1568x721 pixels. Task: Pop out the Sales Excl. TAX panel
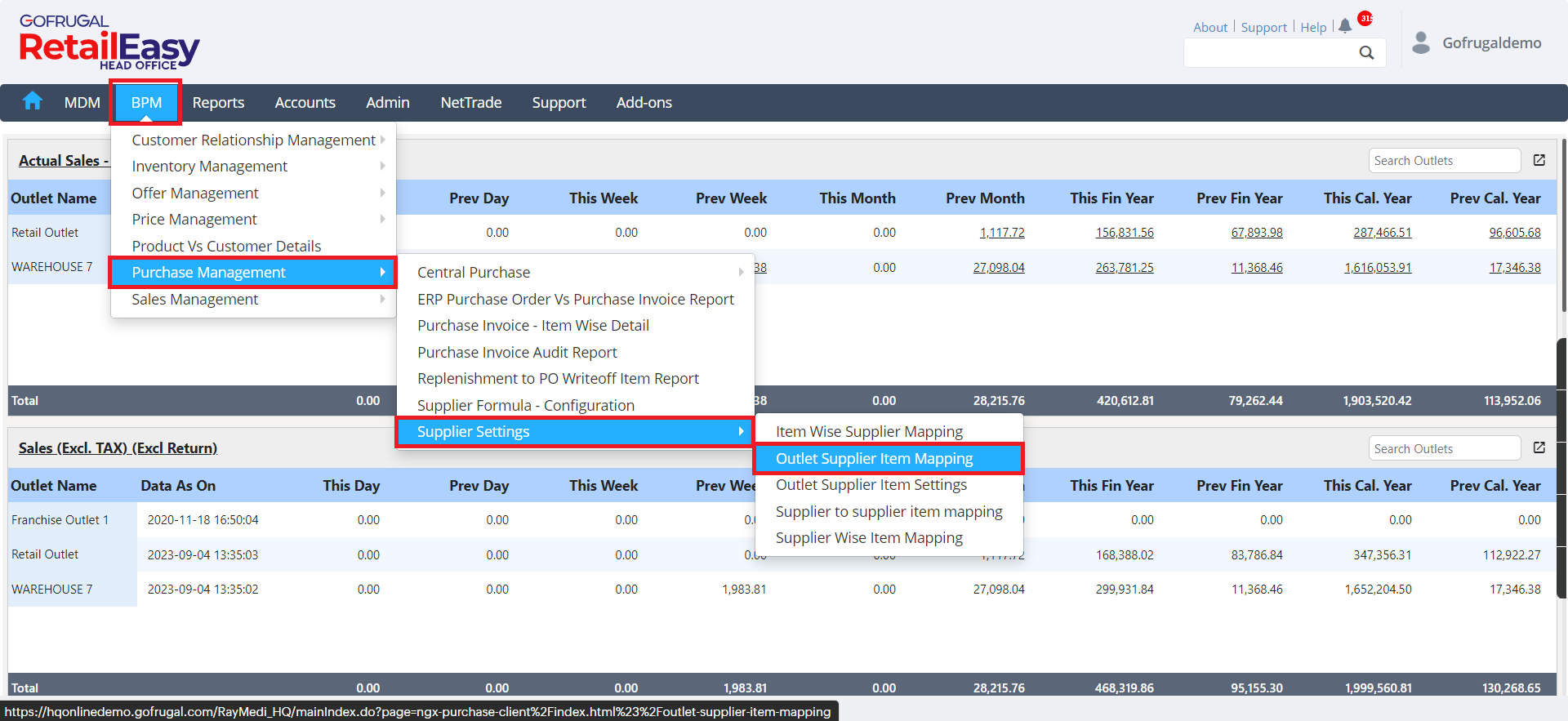pos(1539,448)
